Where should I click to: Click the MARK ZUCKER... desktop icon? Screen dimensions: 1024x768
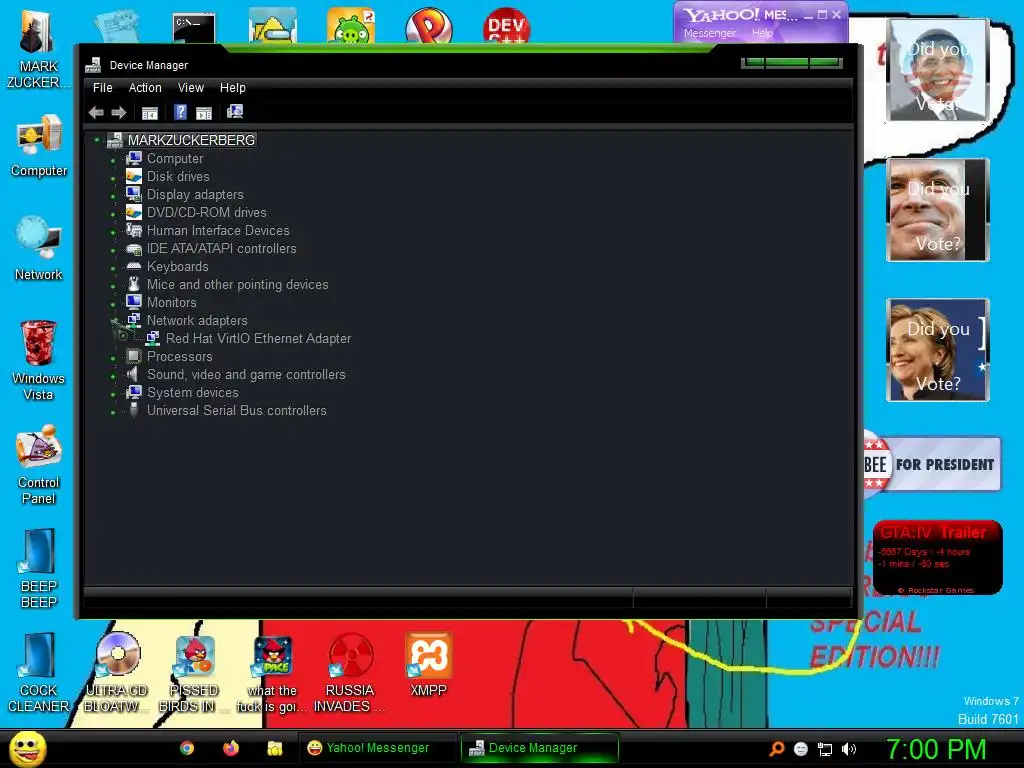38,50
